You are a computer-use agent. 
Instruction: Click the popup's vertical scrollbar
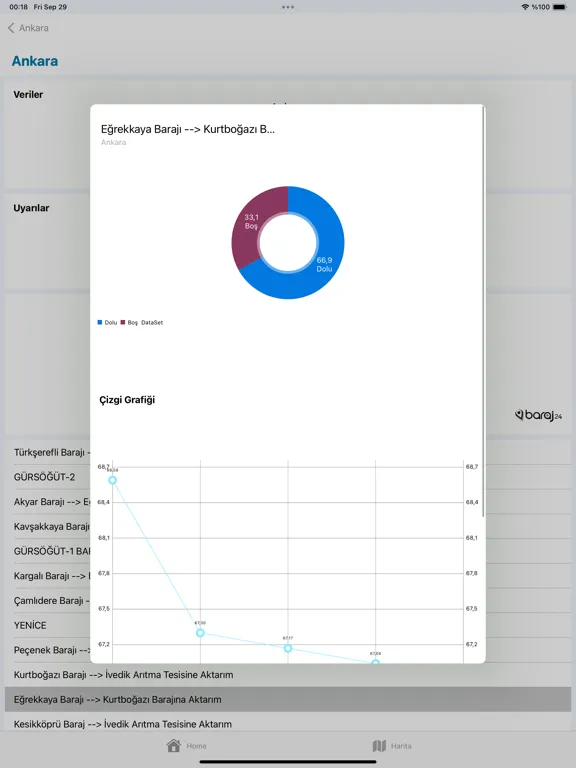pos(483,311)
